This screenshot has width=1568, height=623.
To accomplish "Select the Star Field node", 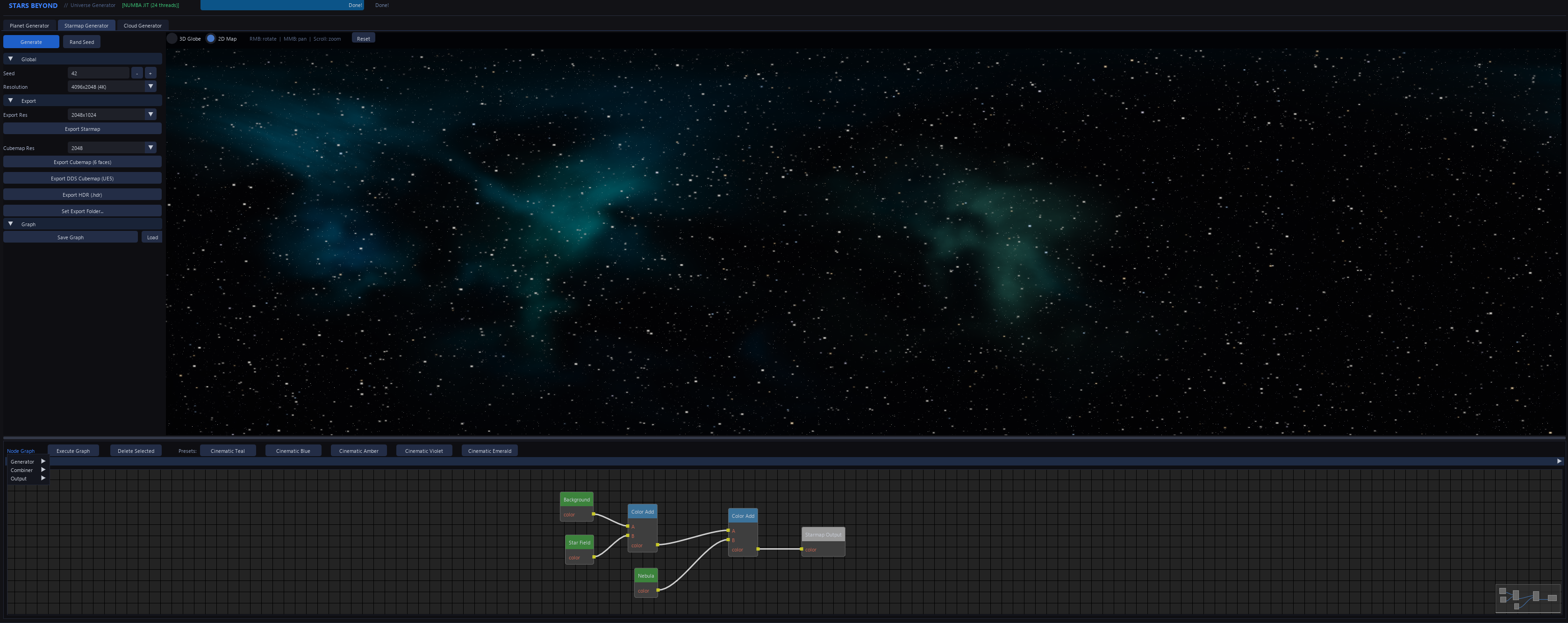I will click(578, 542).
